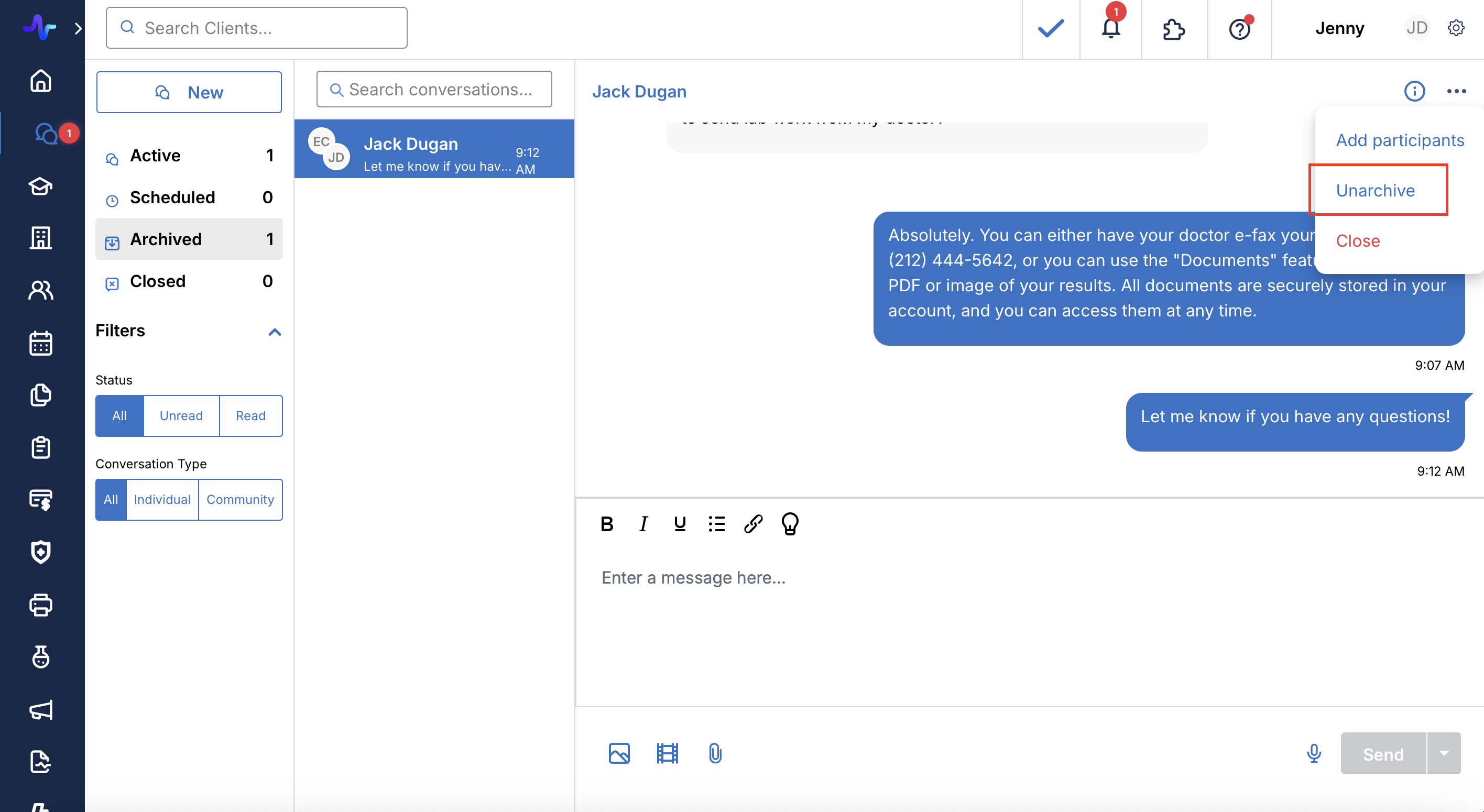
Task: Open the calendar sidebar icon
Action: [40, 343]
